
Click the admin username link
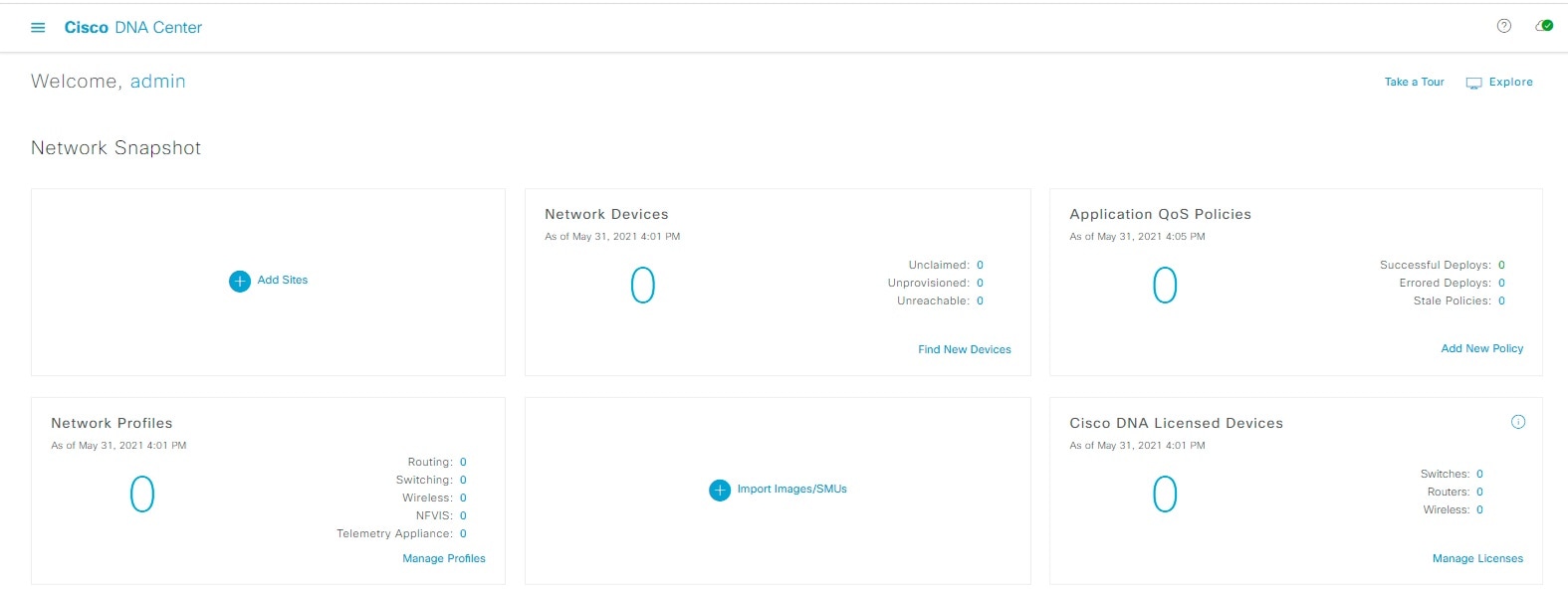click(x=157, y=82)
